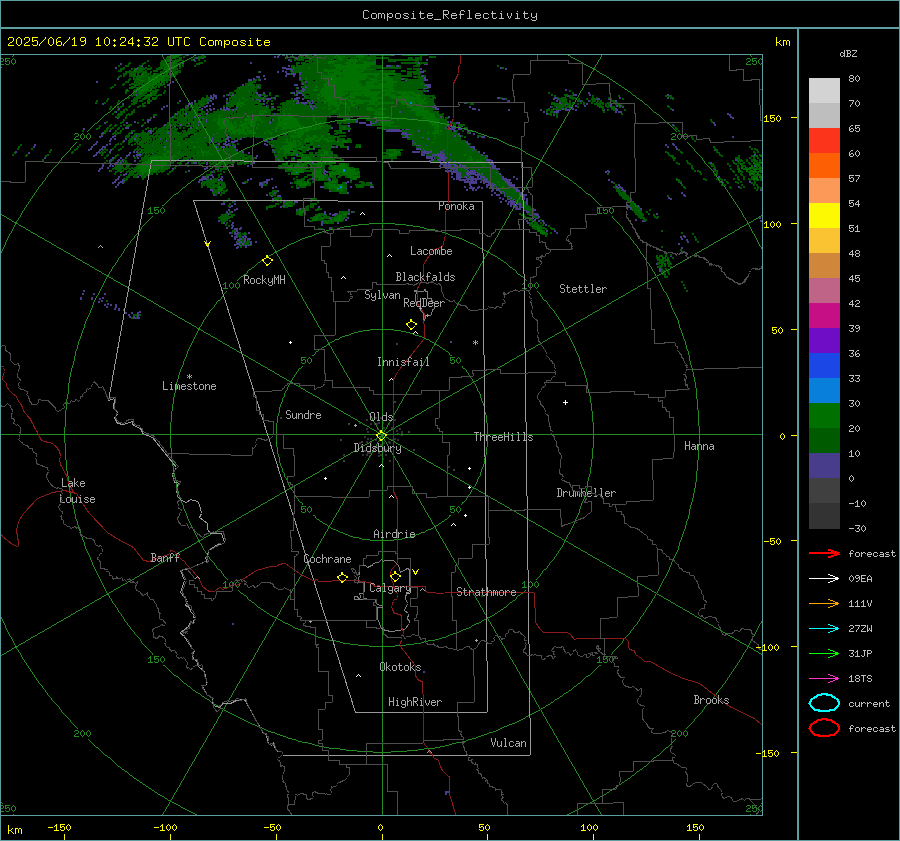Image resolution: width=900 pixels, height=841 pixels.
Task: Click the RockyMH label
Action: click(x=264, y=280)
